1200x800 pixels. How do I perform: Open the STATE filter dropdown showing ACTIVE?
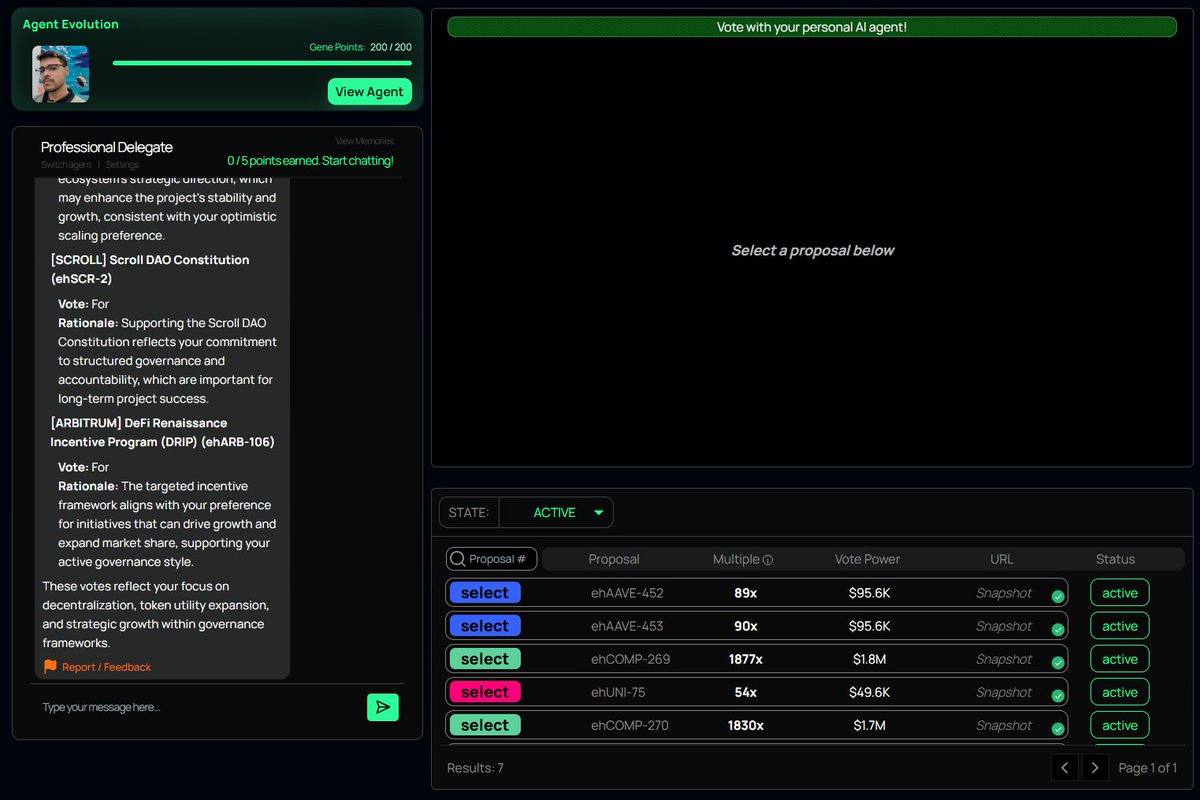click(x=555, y=512)
